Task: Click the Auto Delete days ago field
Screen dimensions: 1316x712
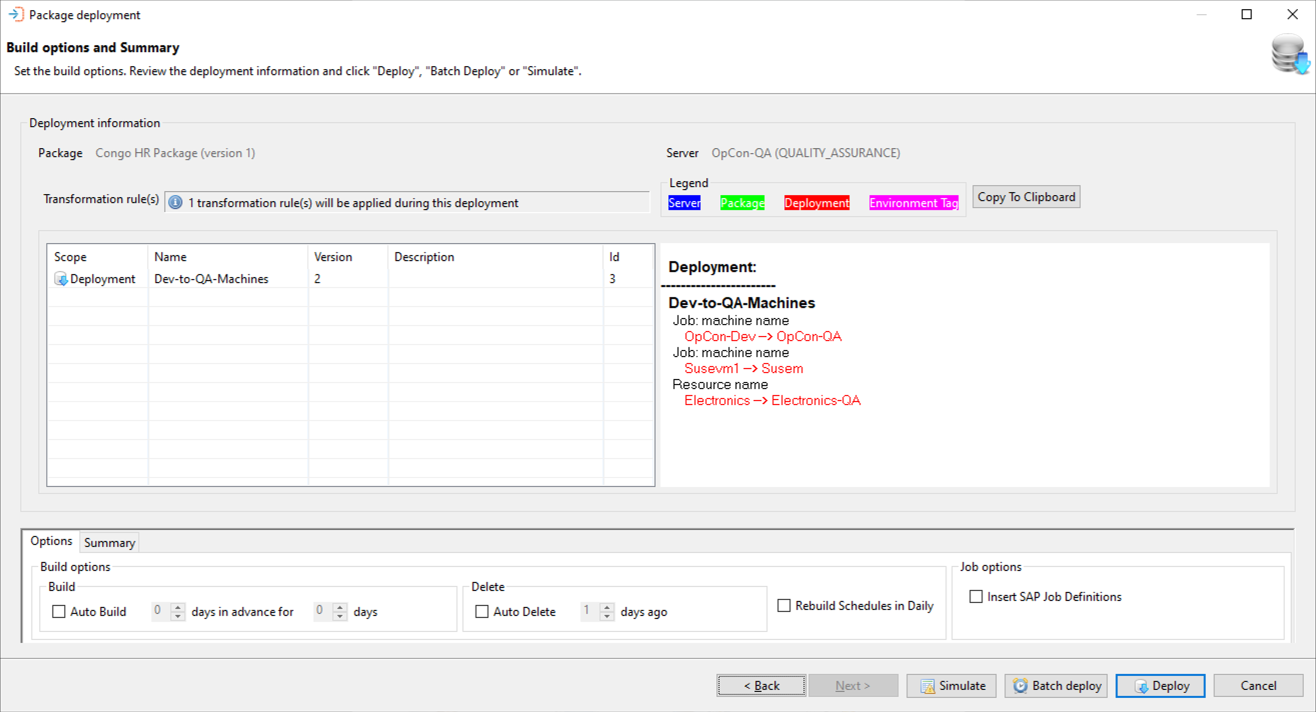Action: [x=590, y=612]
